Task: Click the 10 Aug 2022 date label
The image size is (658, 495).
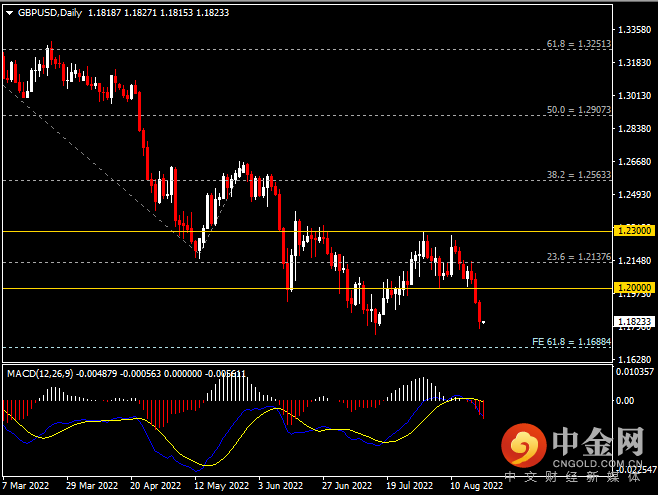Action: click(476, 485)
